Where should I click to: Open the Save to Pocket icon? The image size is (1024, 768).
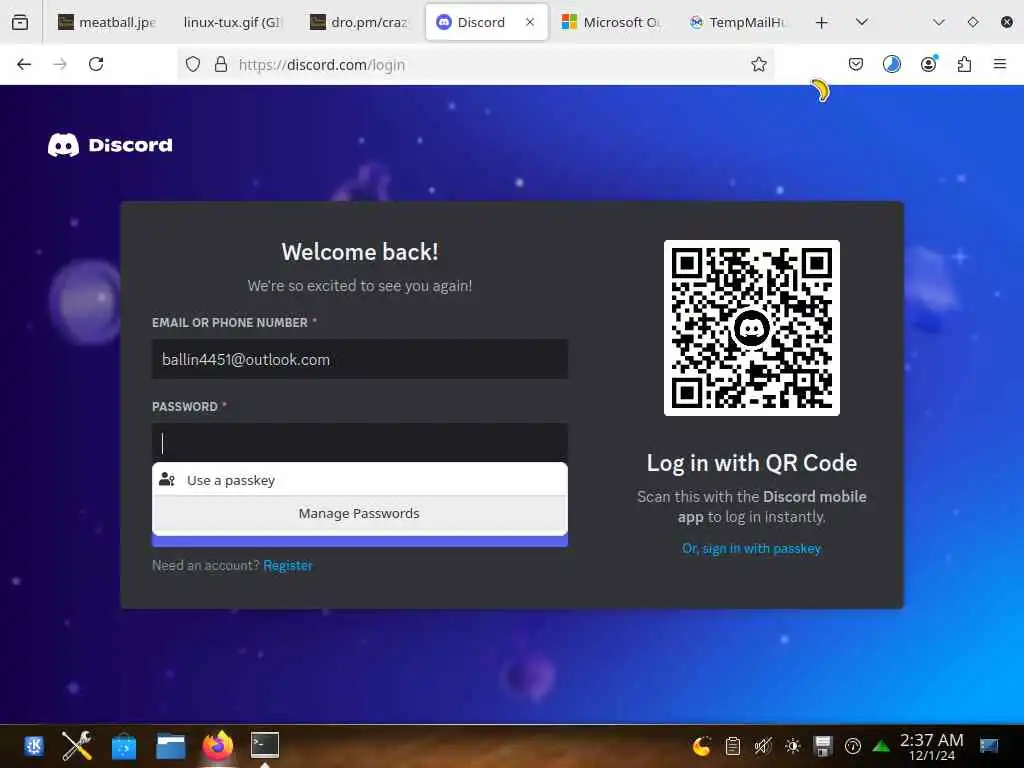(856, 64)
